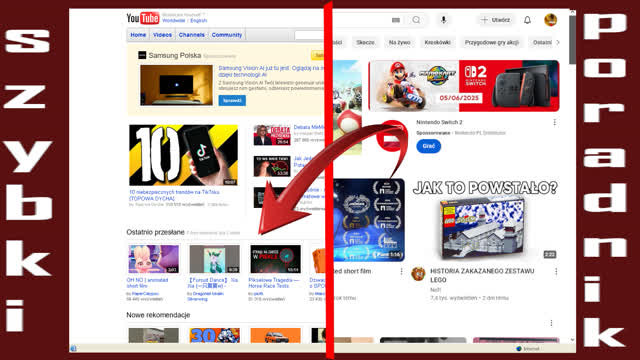Click the Debata video thumbnail
The image size is (640, 360).
[x=272, y=135]
